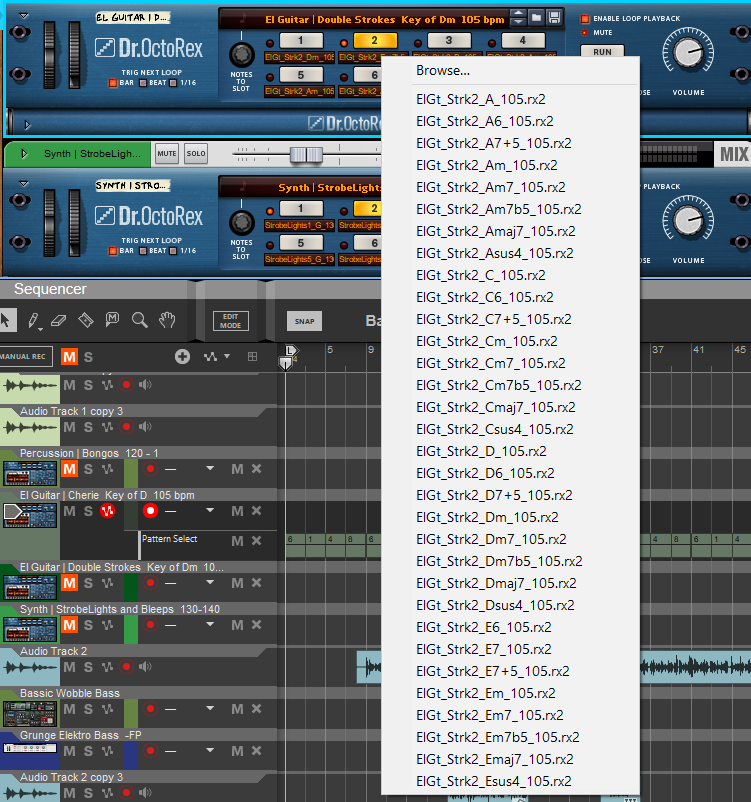Click the Grunge Elektro Bass device icon

click(30, 748)
